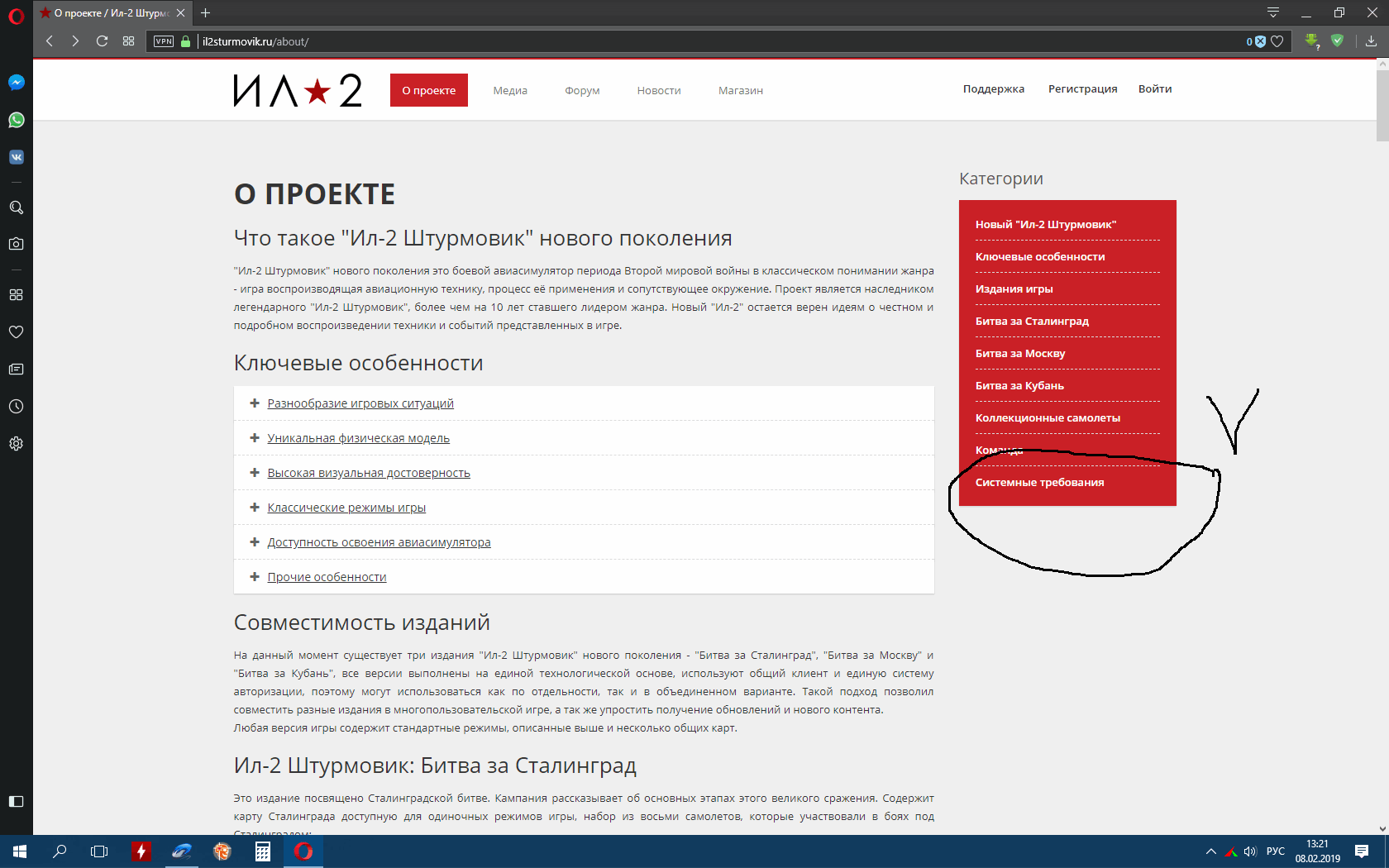This screenshot has height=868, width=1389.
Task: Reload the page with the refresh icon
Action: (102, 41)
